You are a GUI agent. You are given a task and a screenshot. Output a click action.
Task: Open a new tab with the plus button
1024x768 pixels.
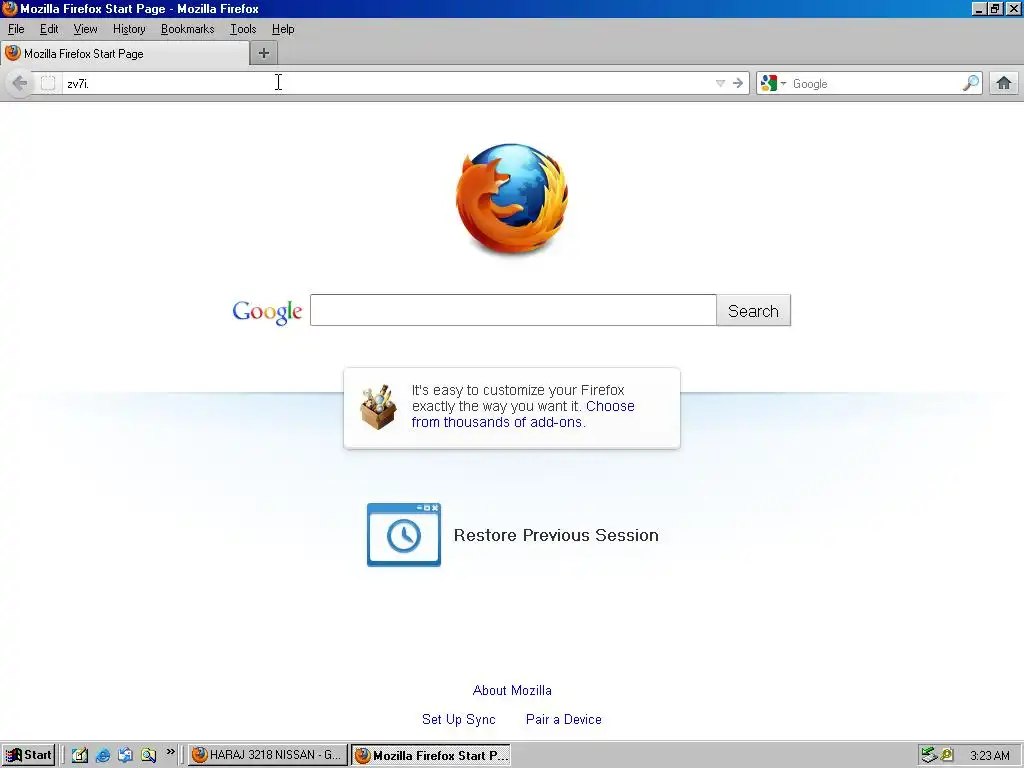[264, 54]
